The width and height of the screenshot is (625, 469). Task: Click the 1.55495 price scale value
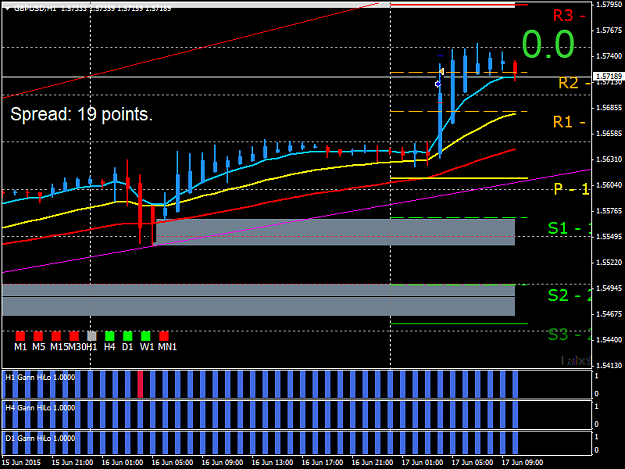tap(609, 237)
